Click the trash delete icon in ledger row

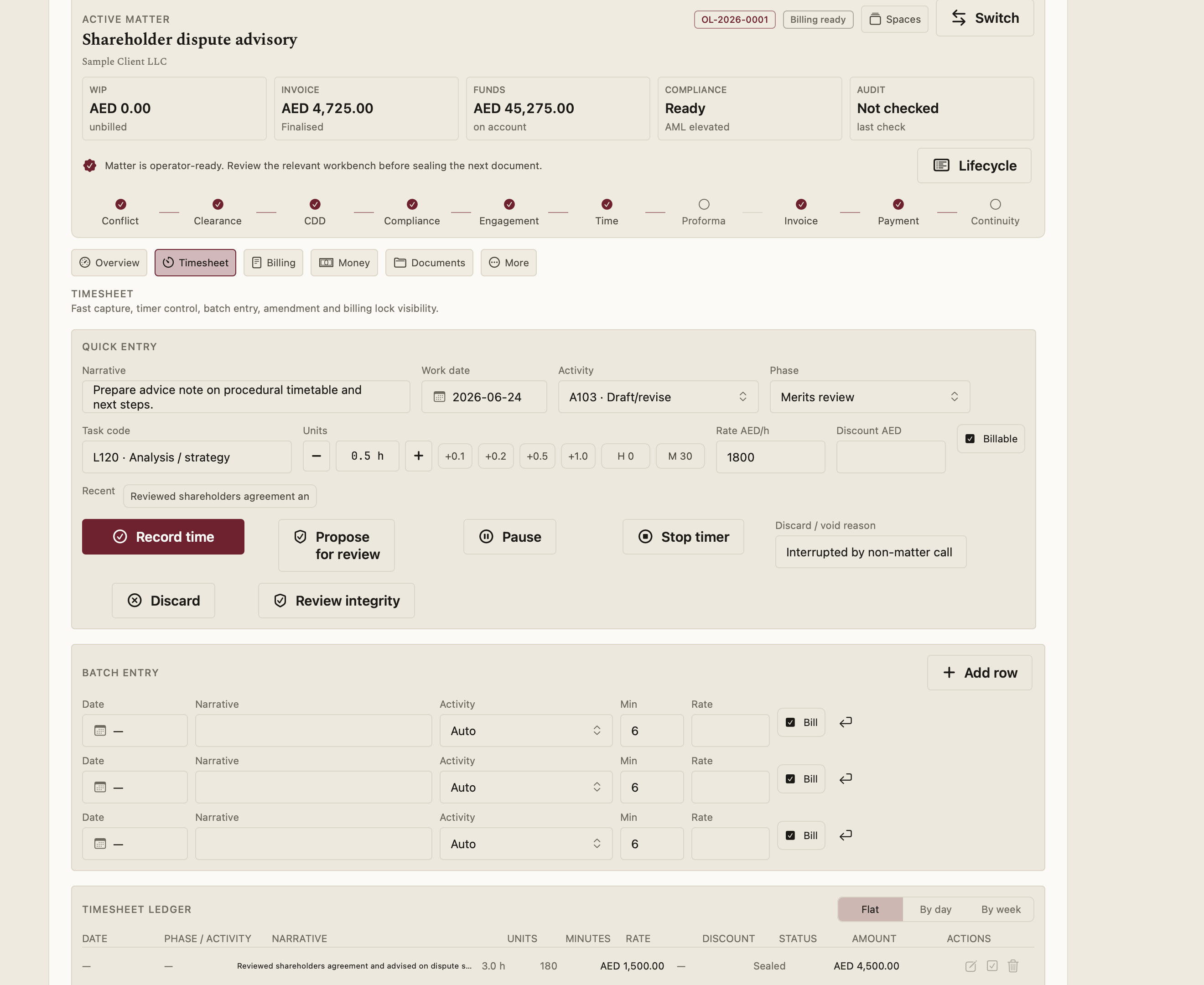pyautogui.click(x=1013, y=966)
